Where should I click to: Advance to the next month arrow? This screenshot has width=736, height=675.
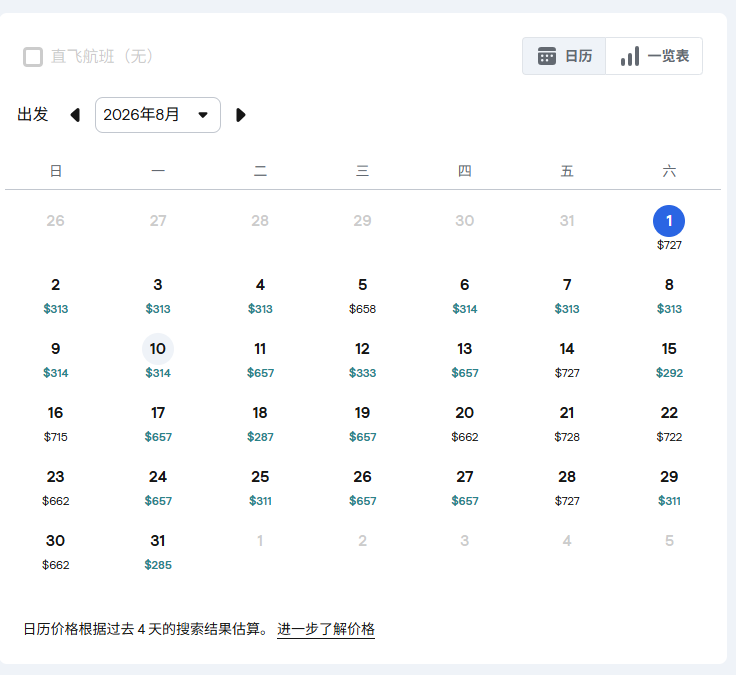[x=240, y=115]
